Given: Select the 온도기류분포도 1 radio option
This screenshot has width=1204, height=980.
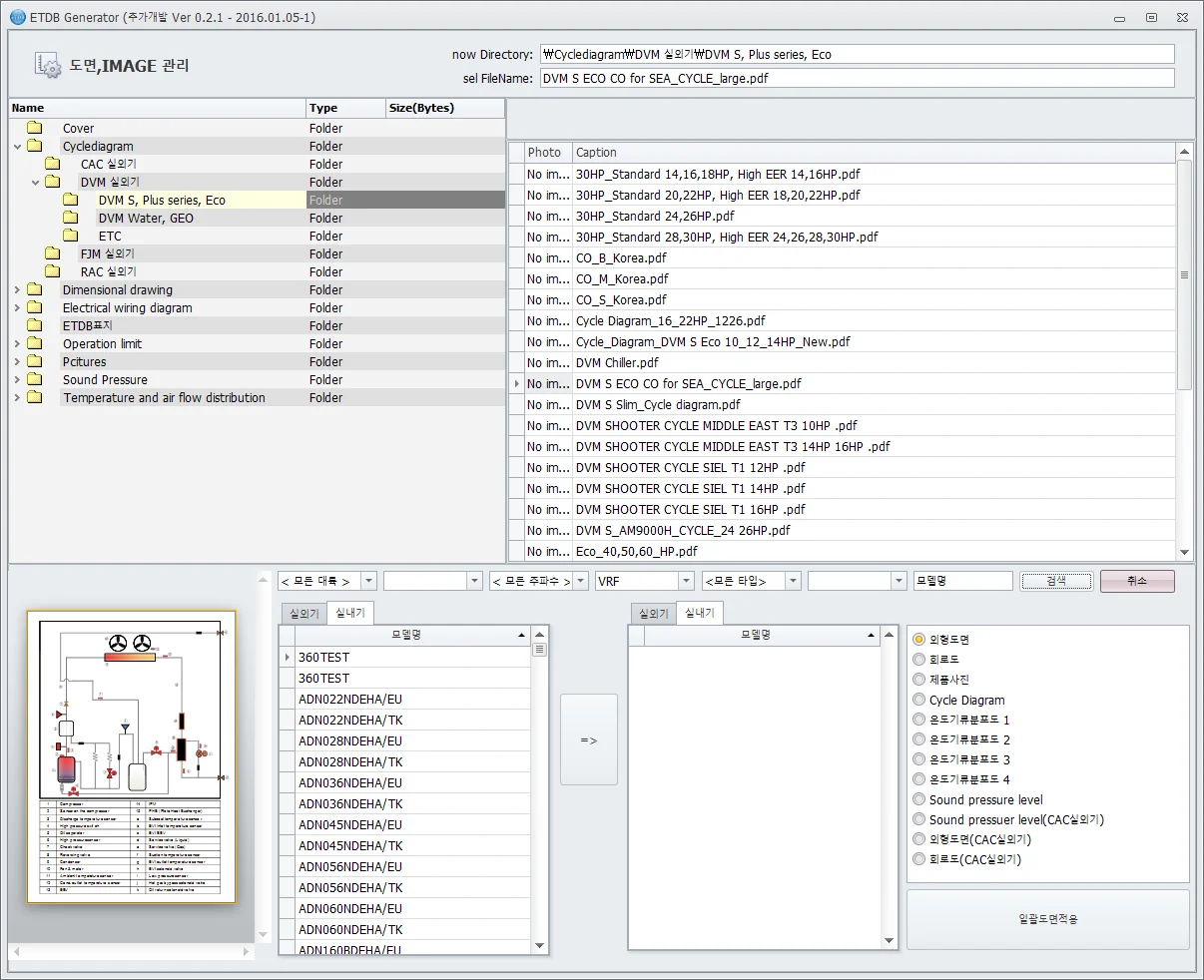Looking at the screenshot, I should point(919,720).
